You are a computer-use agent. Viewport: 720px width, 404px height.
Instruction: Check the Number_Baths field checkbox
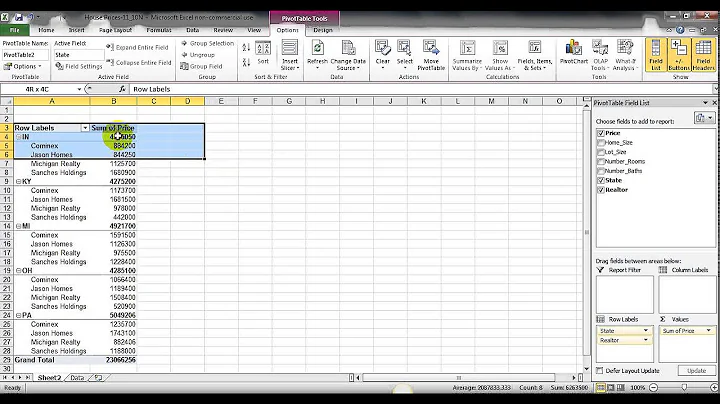point(601,171)
